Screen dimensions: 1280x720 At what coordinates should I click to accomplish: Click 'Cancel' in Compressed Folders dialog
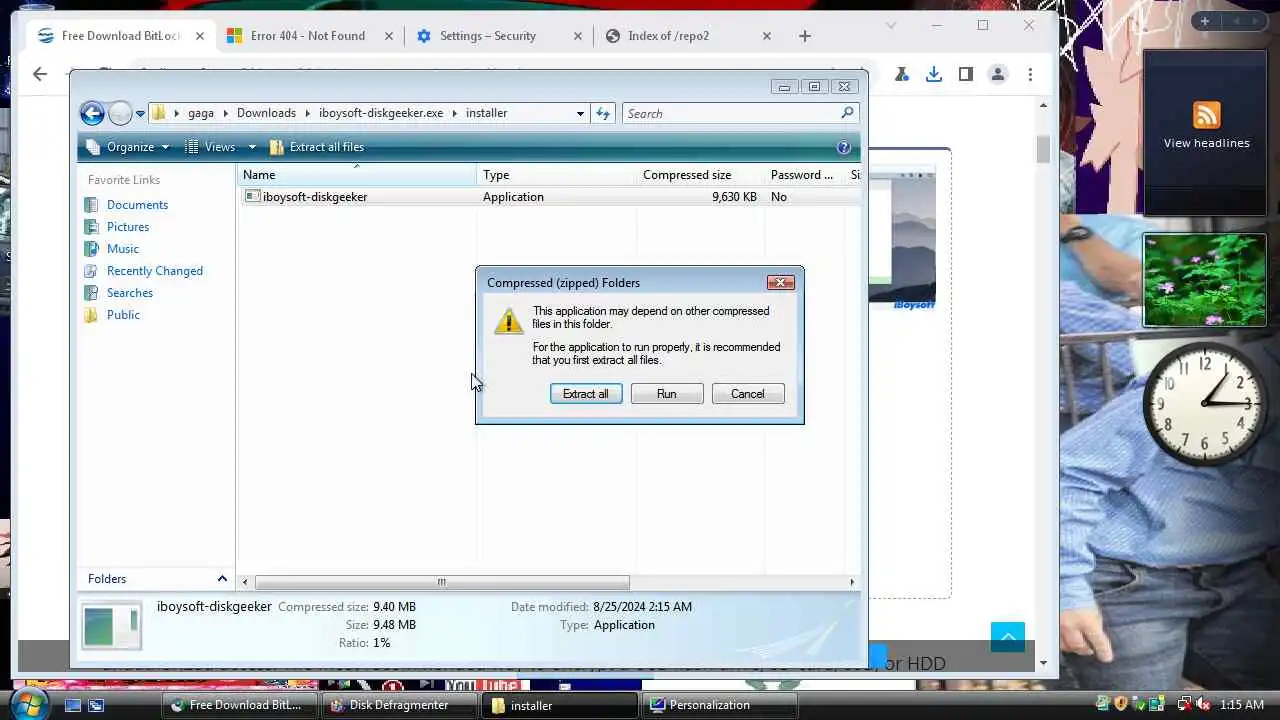(748, 394)
